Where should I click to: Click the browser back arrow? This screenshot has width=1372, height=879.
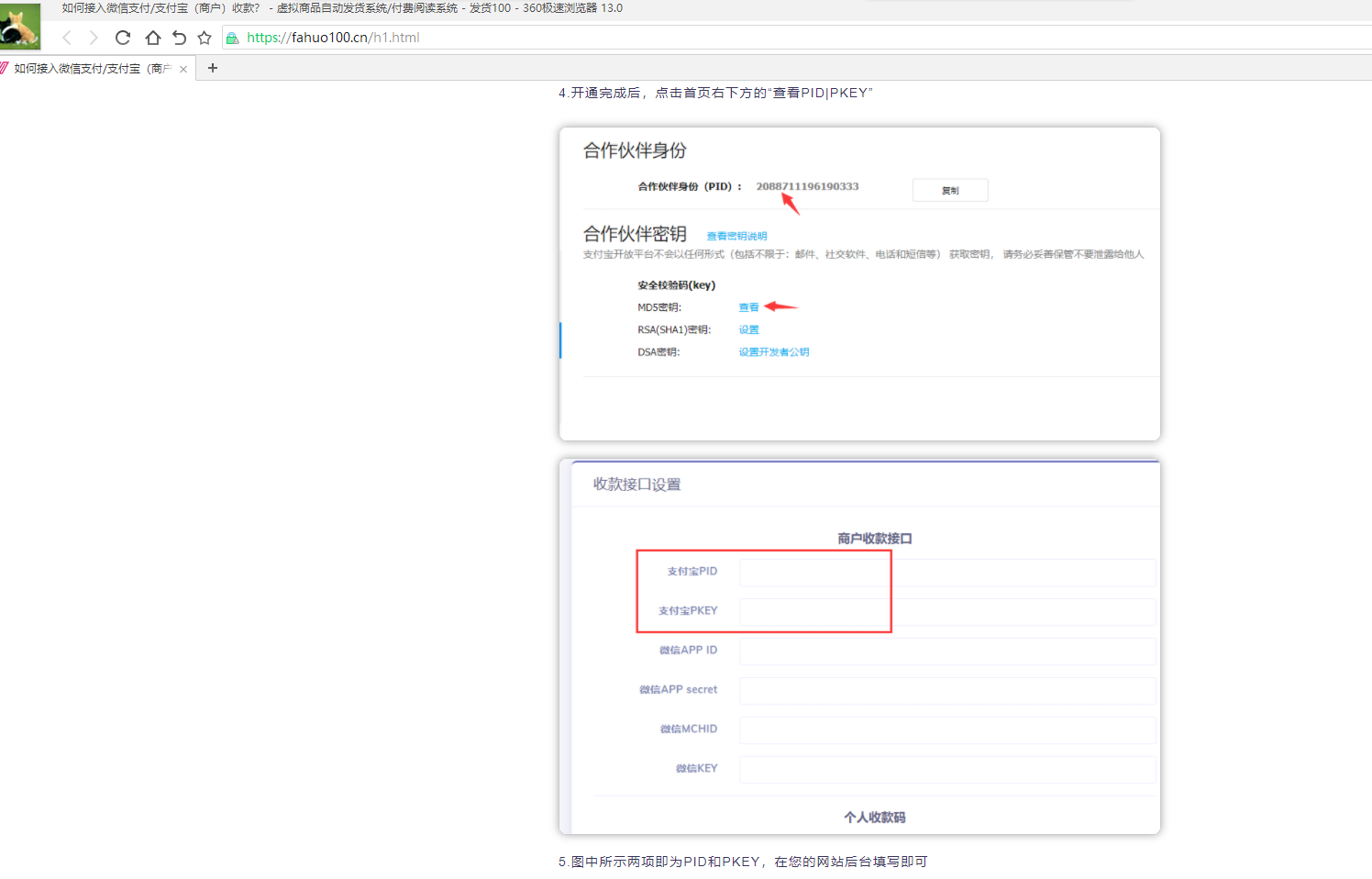pos(67,38)
